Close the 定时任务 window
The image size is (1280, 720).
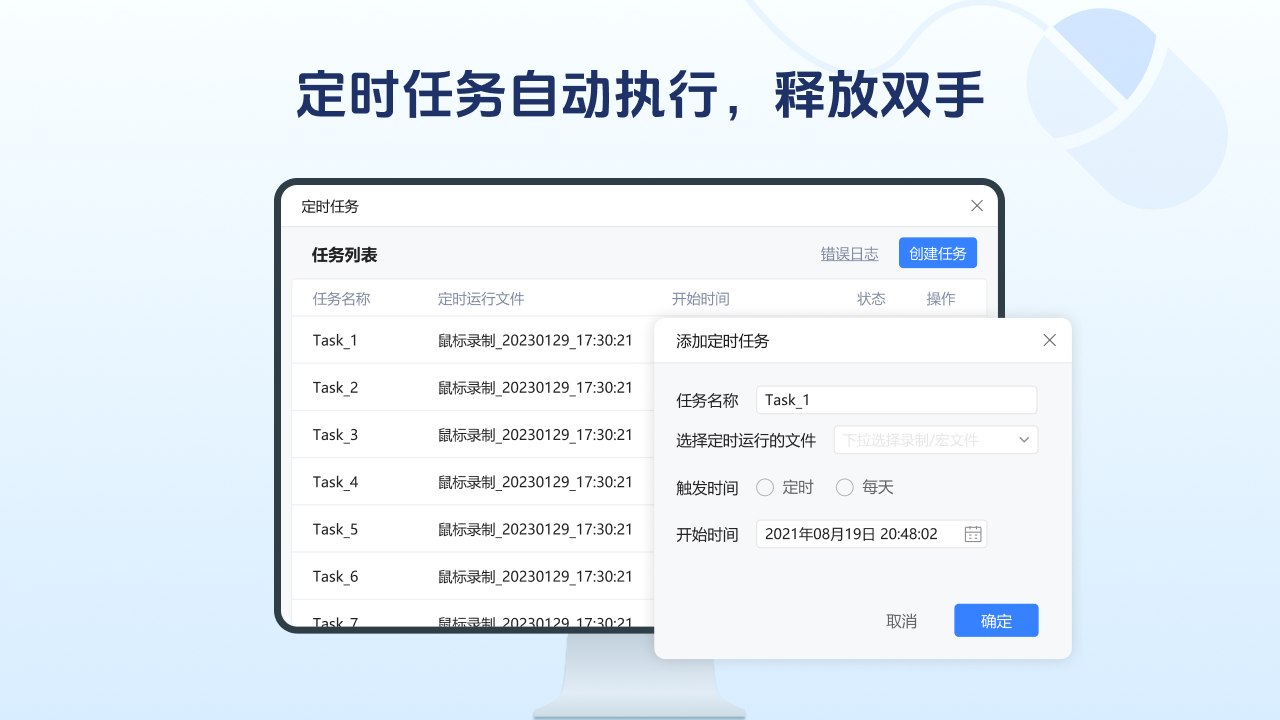click(977, 205)
